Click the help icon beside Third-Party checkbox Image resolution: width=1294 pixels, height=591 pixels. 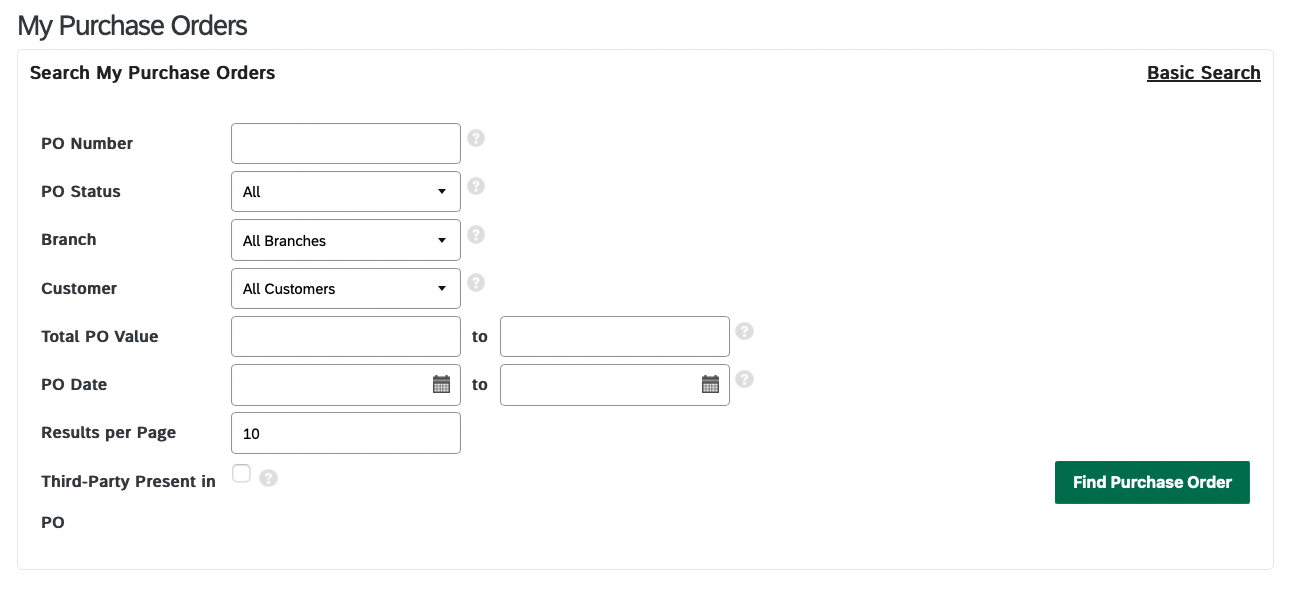pyautogui.click(x=268, y=478)
